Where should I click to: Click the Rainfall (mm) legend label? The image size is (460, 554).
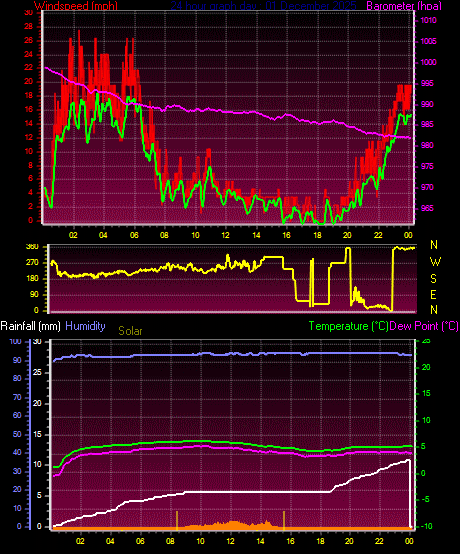(x=30, y=326)
